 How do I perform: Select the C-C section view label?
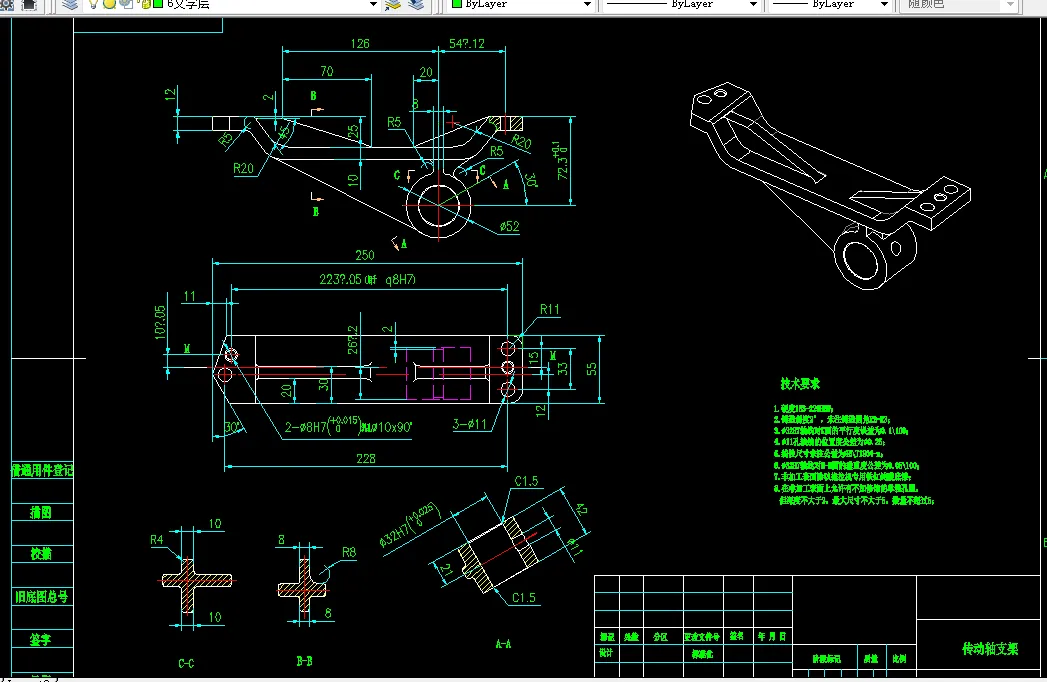coord(186,663)
